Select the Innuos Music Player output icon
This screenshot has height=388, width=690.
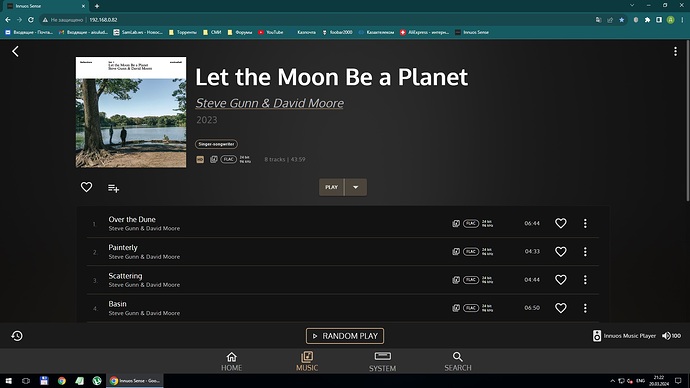tap(596, 336)
